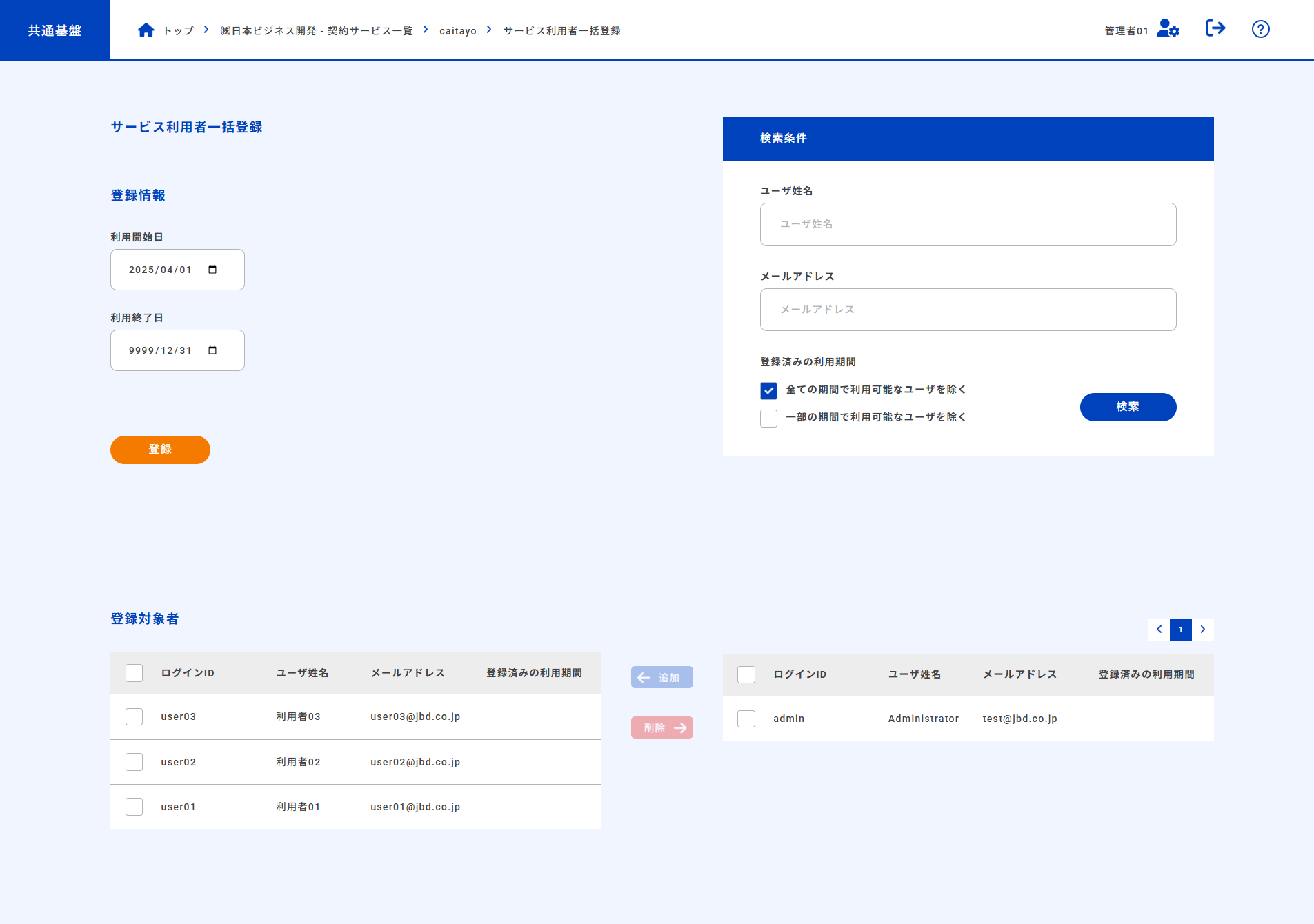Open the calendar picker for 利用終了日

point(212,350)
